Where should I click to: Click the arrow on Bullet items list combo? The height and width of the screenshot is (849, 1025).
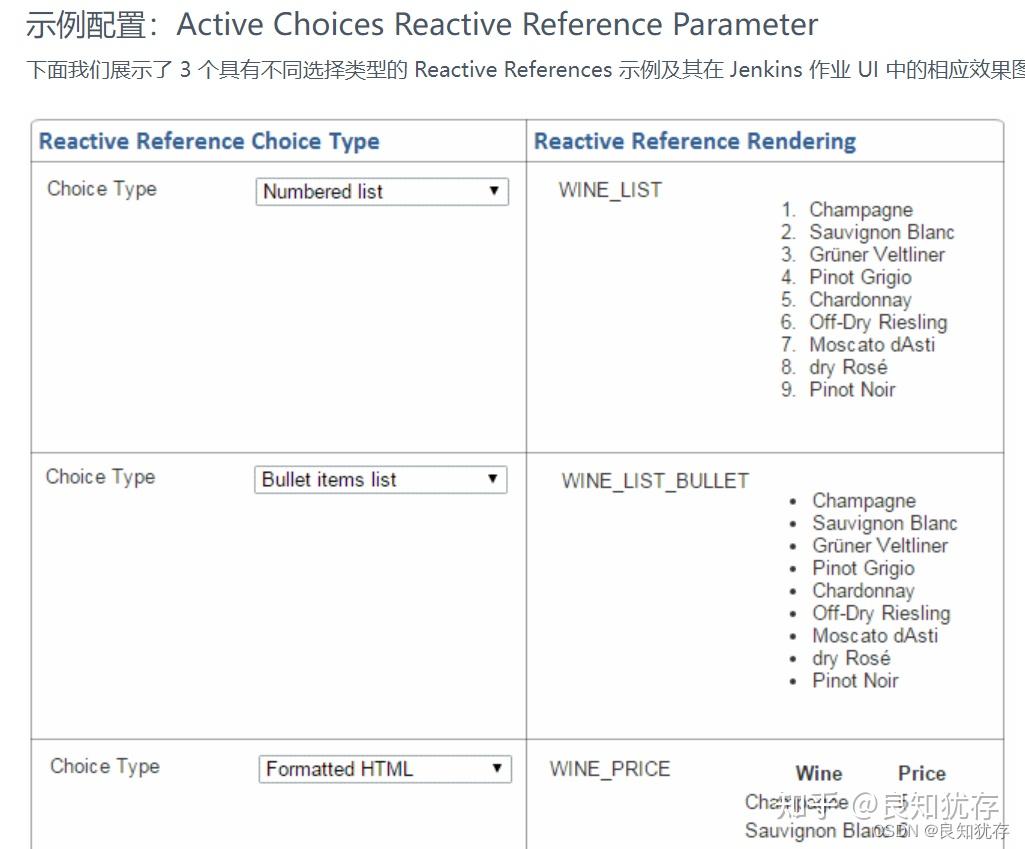493,478
